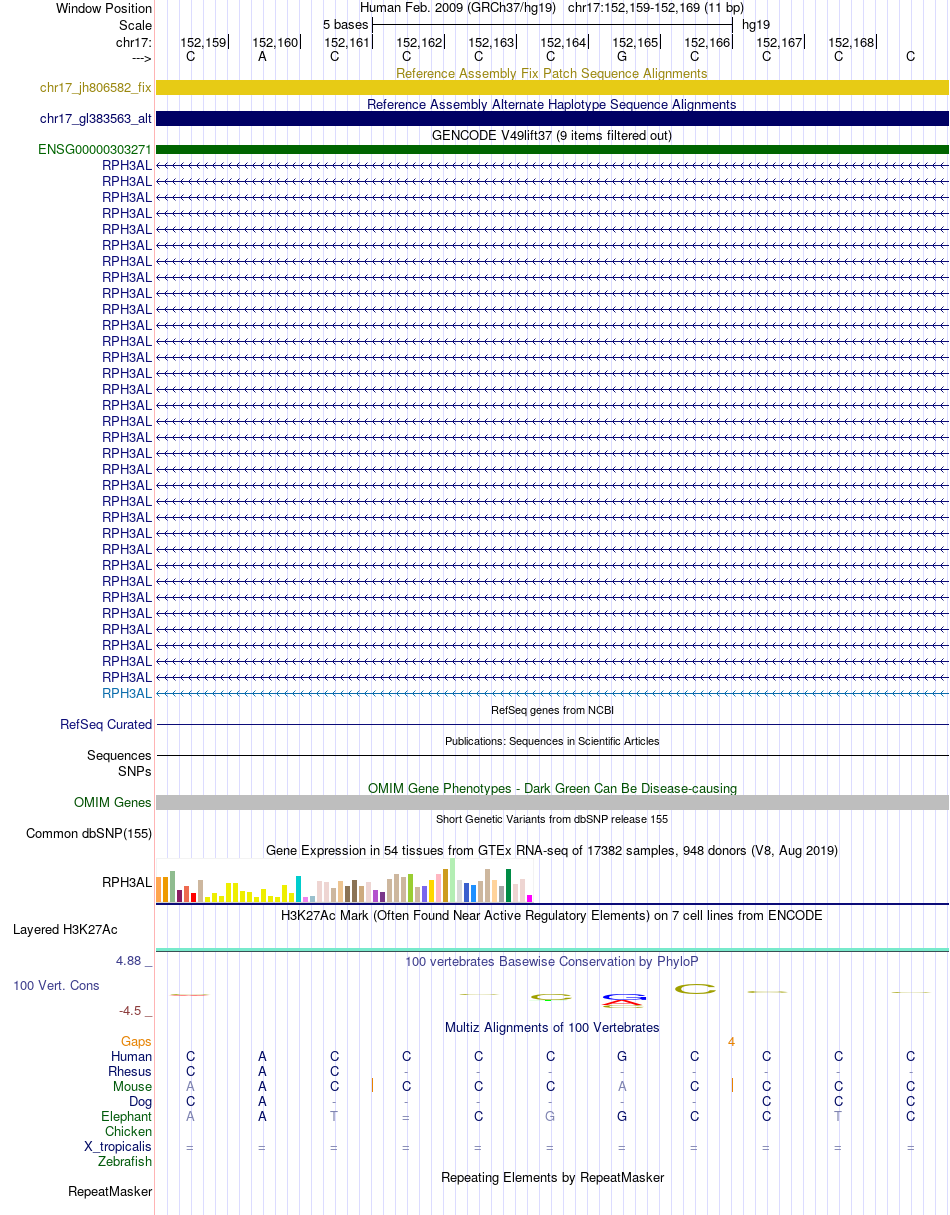The height and width of the screenshot is (1215, 950).
Task: Click the Window Position label
Action: pos(104,9)
